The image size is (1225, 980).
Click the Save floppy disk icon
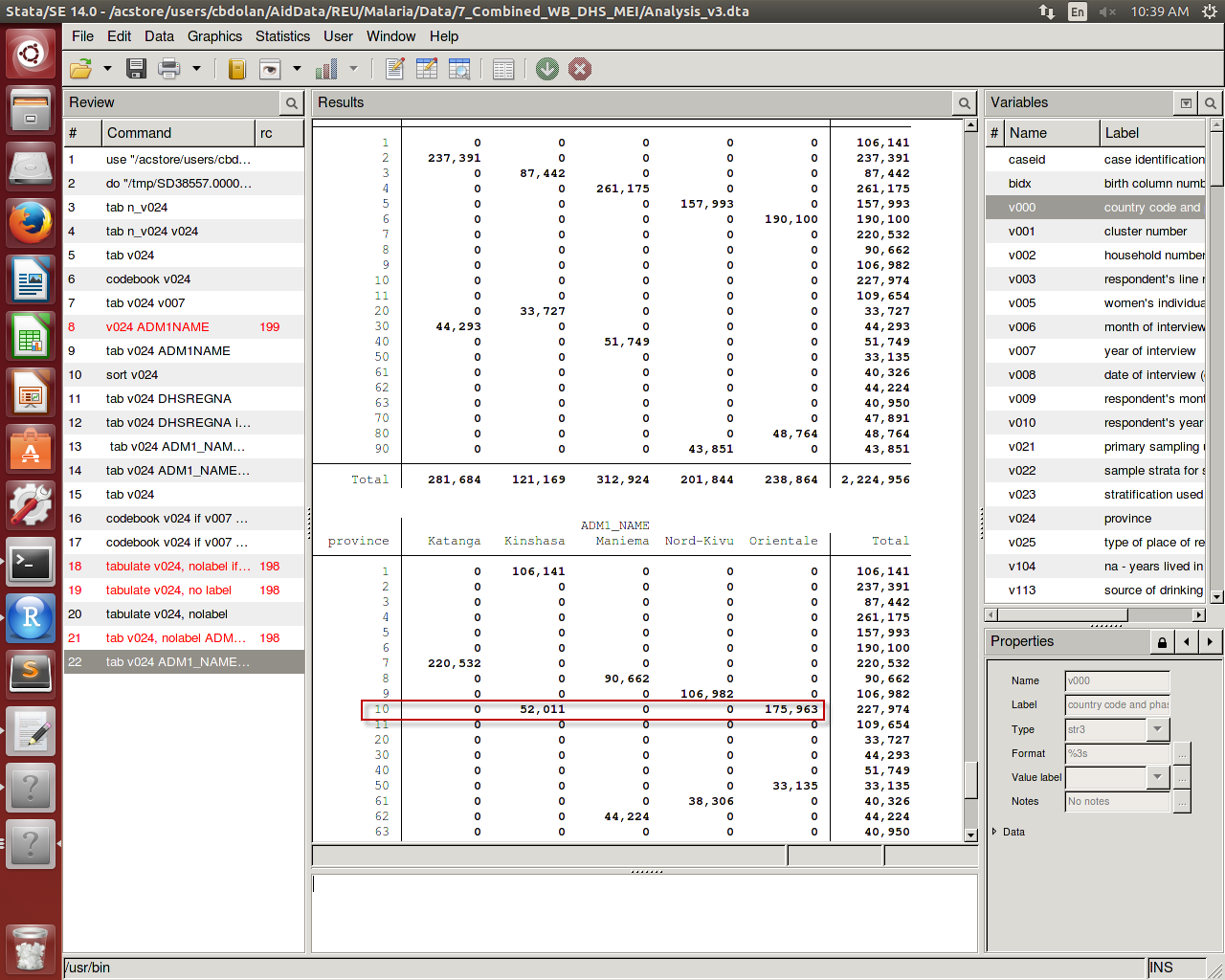tap(136, 69)
